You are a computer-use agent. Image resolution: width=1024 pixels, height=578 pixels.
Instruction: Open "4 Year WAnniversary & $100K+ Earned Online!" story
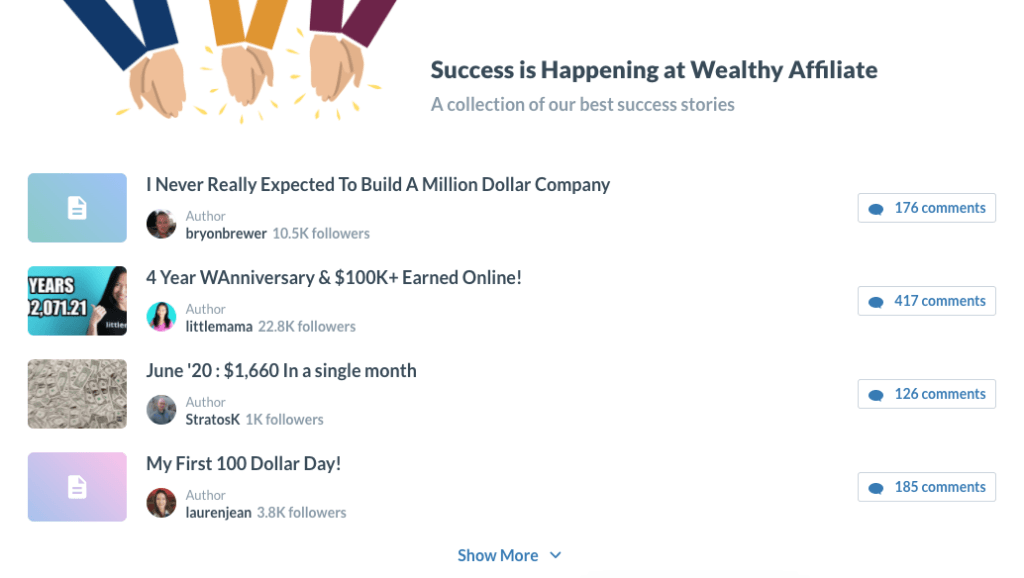point(334,278)
